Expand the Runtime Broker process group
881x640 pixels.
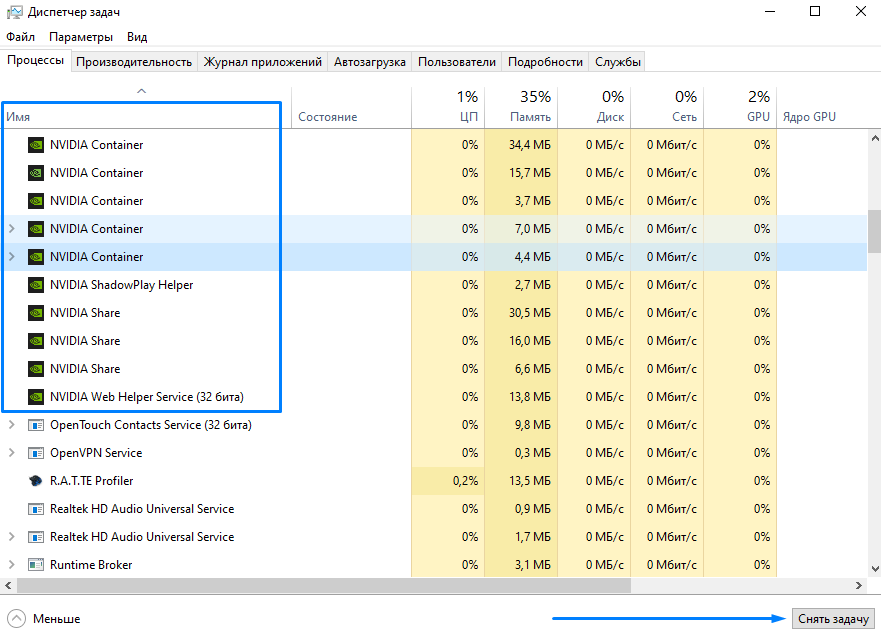(x=12, y=565)
